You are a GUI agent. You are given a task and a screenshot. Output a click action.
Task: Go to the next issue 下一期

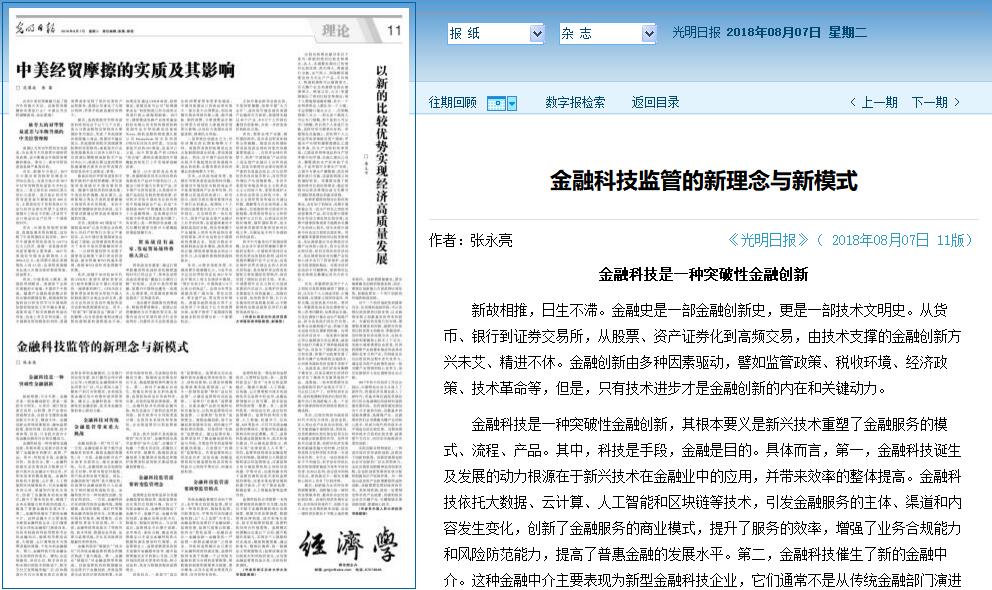[936, 102]
